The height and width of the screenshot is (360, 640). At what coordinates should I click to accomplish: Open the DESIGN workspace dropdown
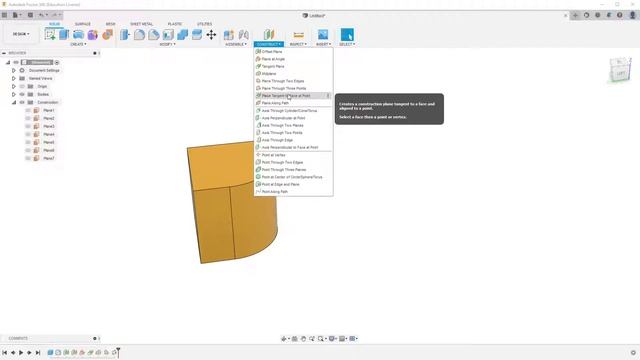click(x=21, y=34)
